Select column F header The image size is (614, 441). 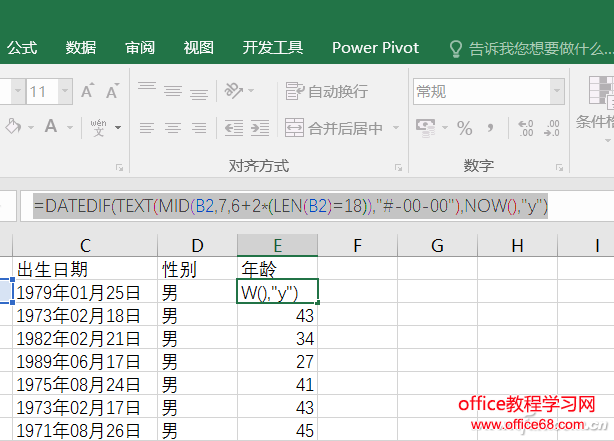tap(358, 246)
